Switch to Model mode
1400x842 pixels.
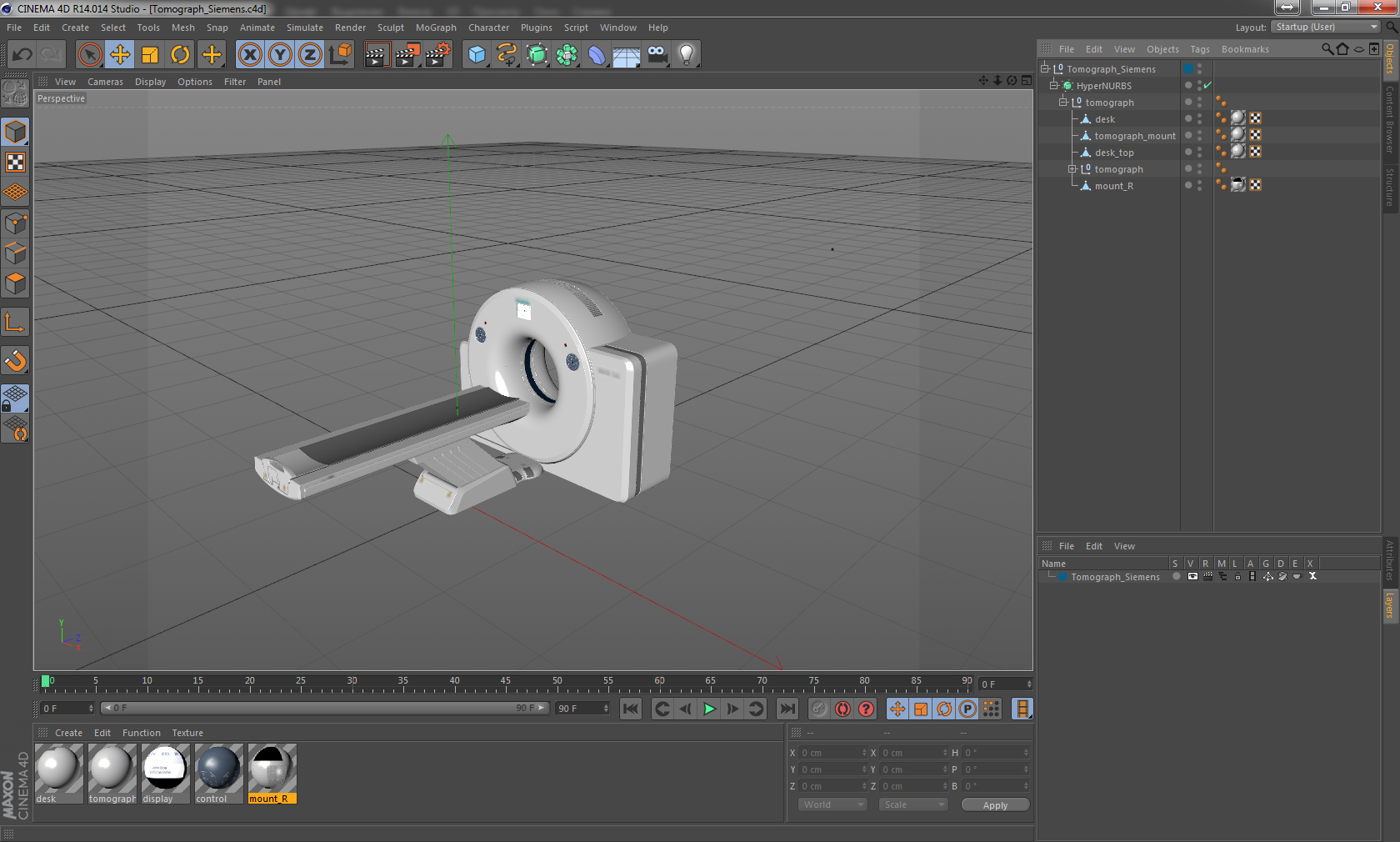tap(16, 132)
